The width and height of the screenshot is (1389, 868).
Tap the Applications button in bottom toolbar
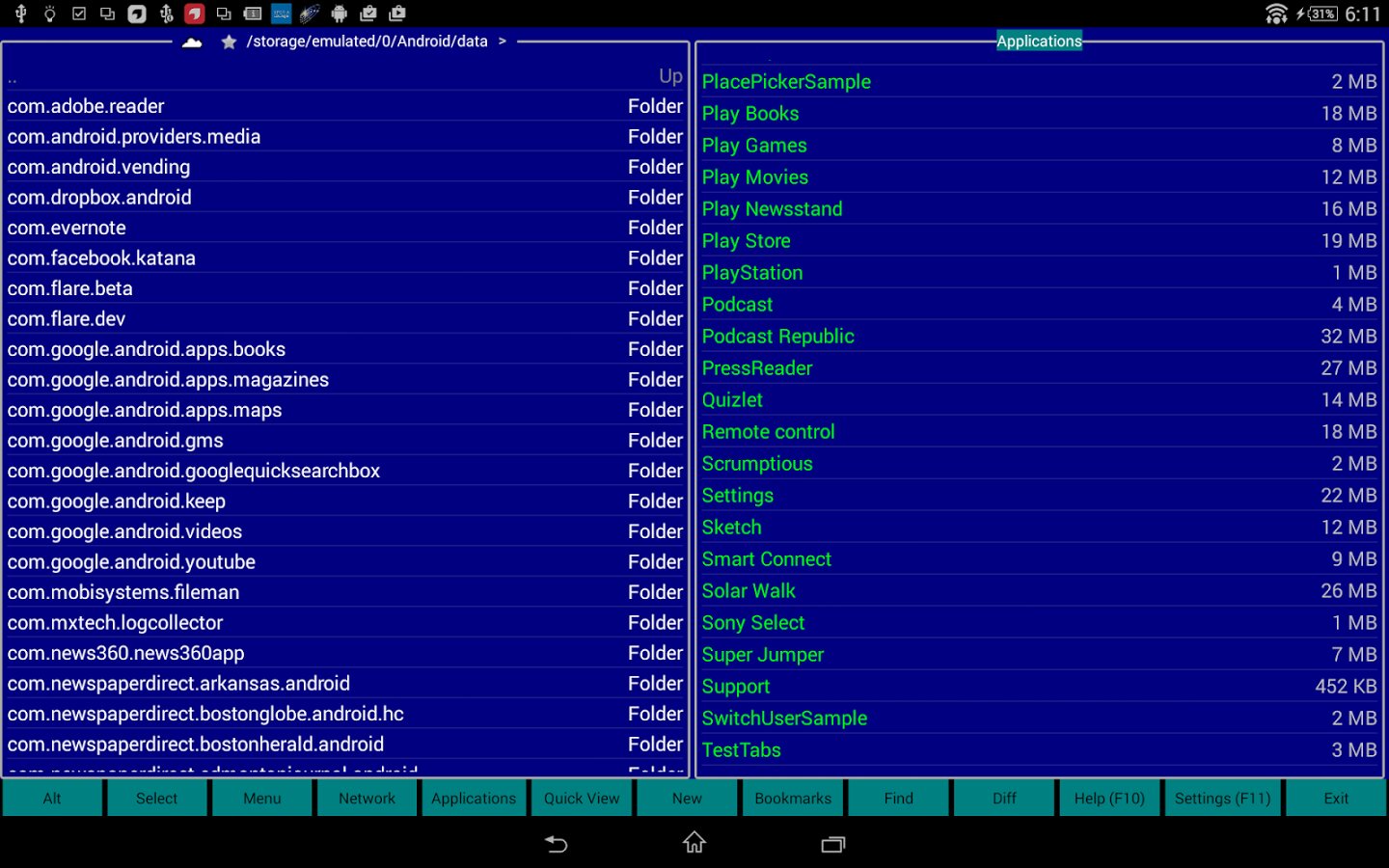(474, 799)
